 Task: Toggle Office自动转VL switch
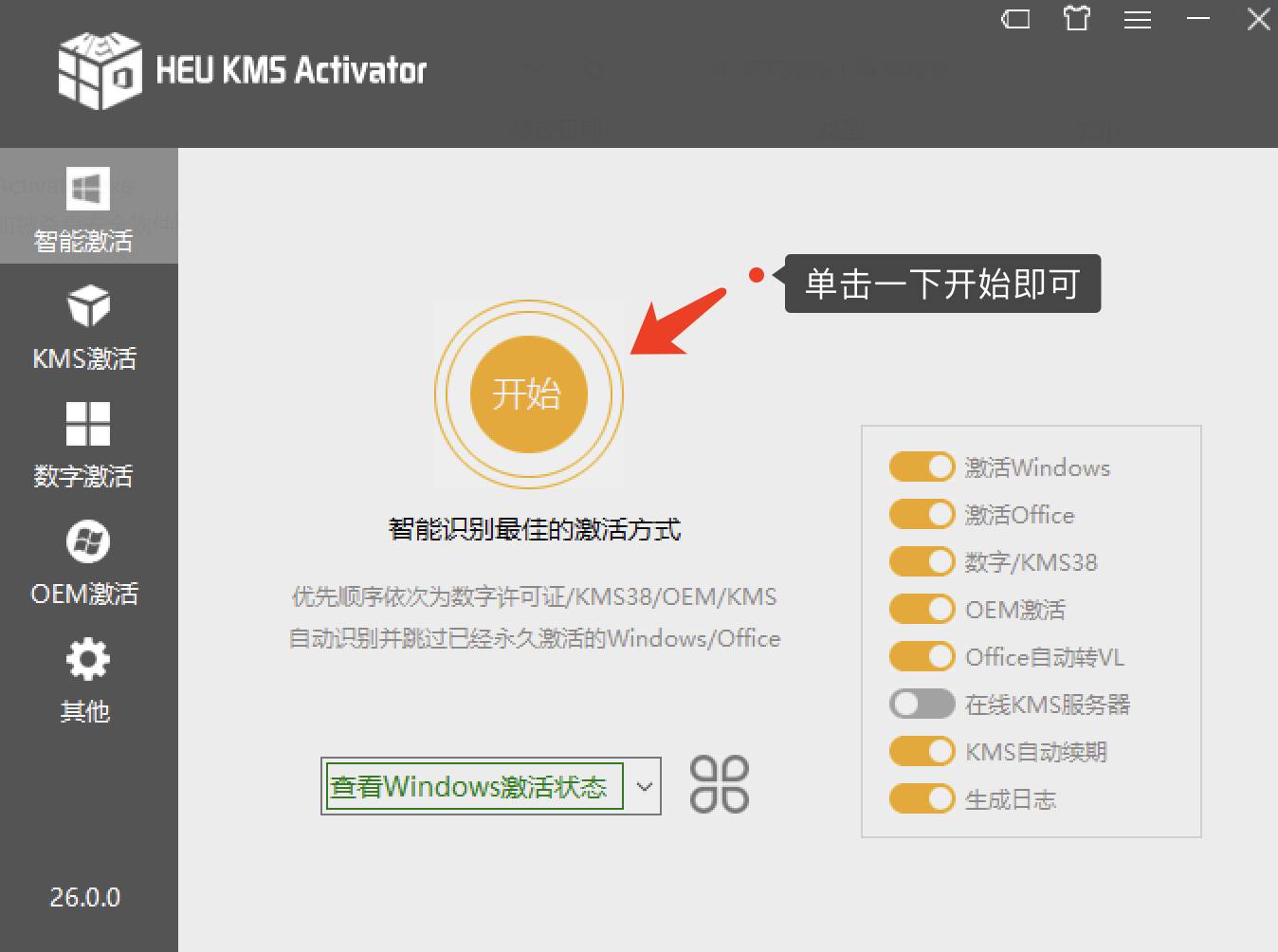pyautogui.click(x=922, y=657)
